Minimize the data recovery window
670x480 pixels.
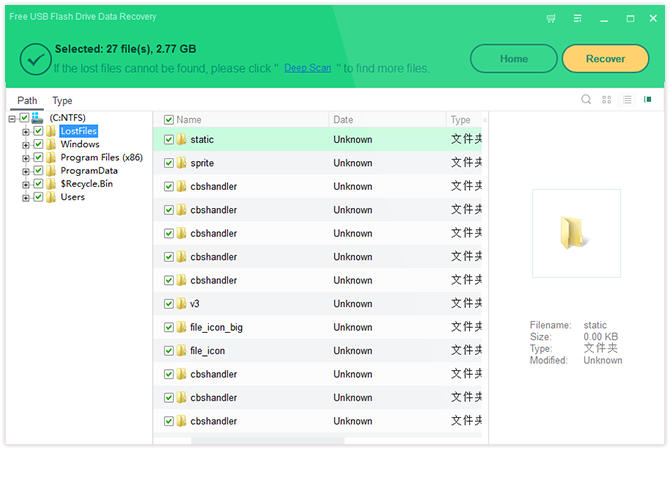point(604,19)
